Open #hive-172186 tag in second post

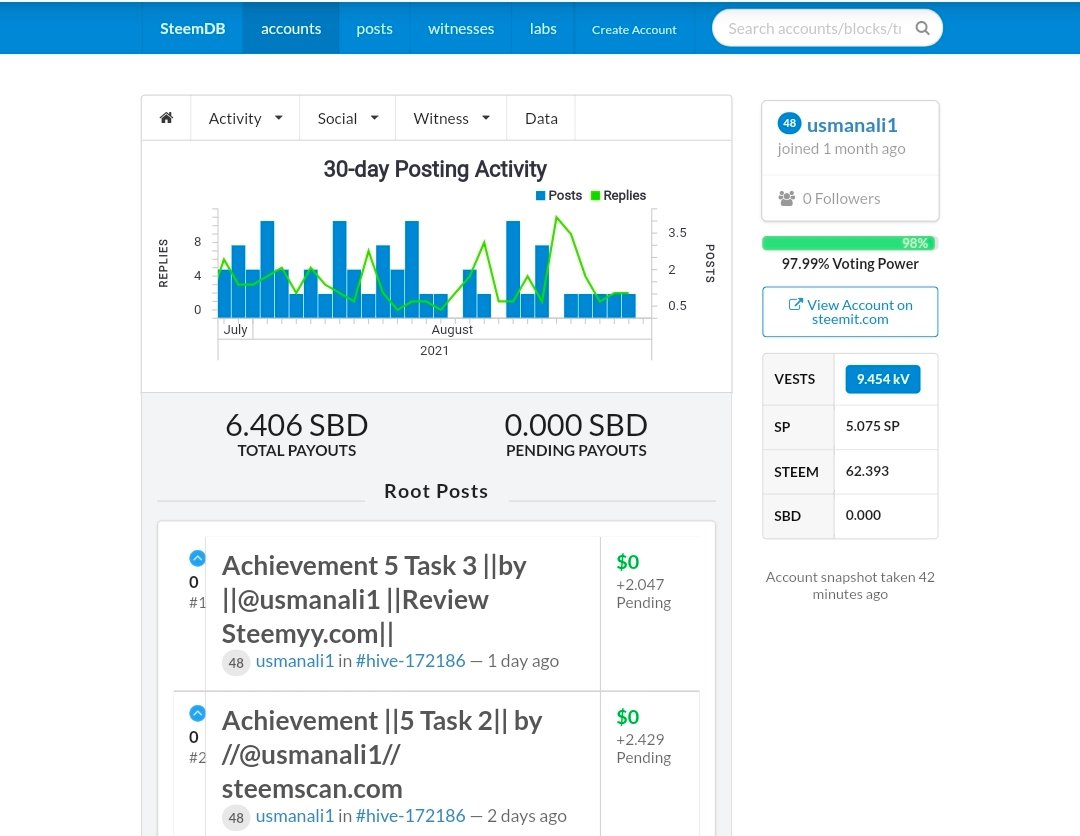coord(411,816)
